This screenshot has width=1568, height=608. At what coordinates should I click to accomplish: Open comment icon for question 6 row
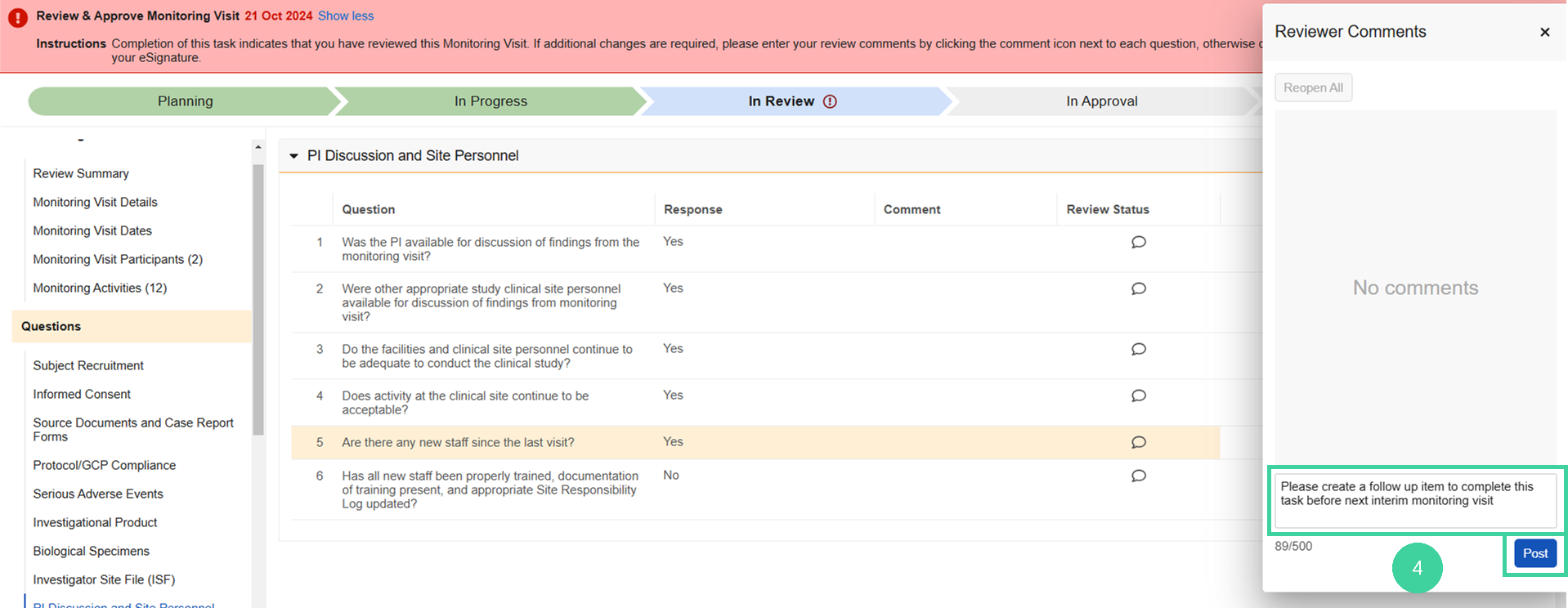click(x=1138, y=476)
